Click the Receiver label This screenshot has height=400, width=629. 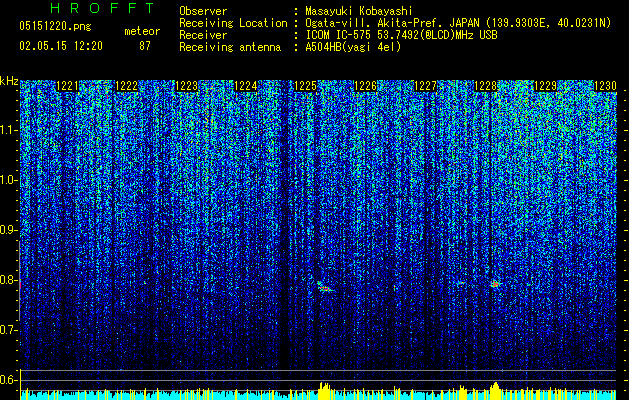[203, 35]
